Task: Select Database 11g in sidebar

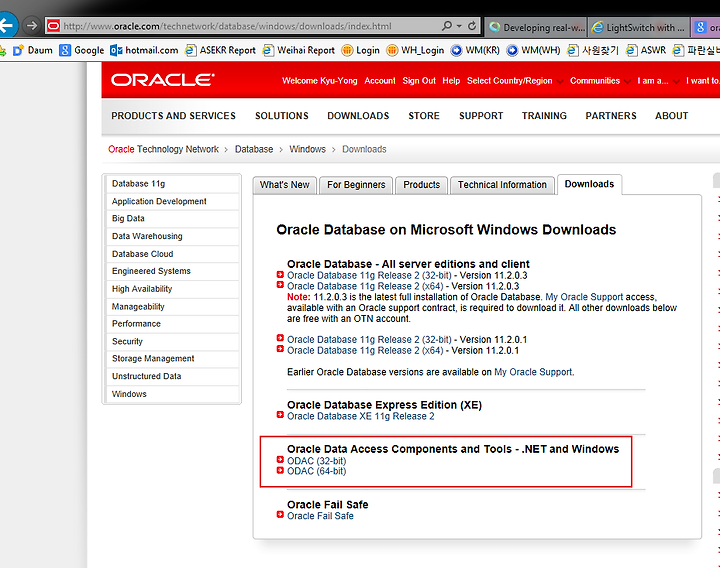Action: tap(173, 184)
